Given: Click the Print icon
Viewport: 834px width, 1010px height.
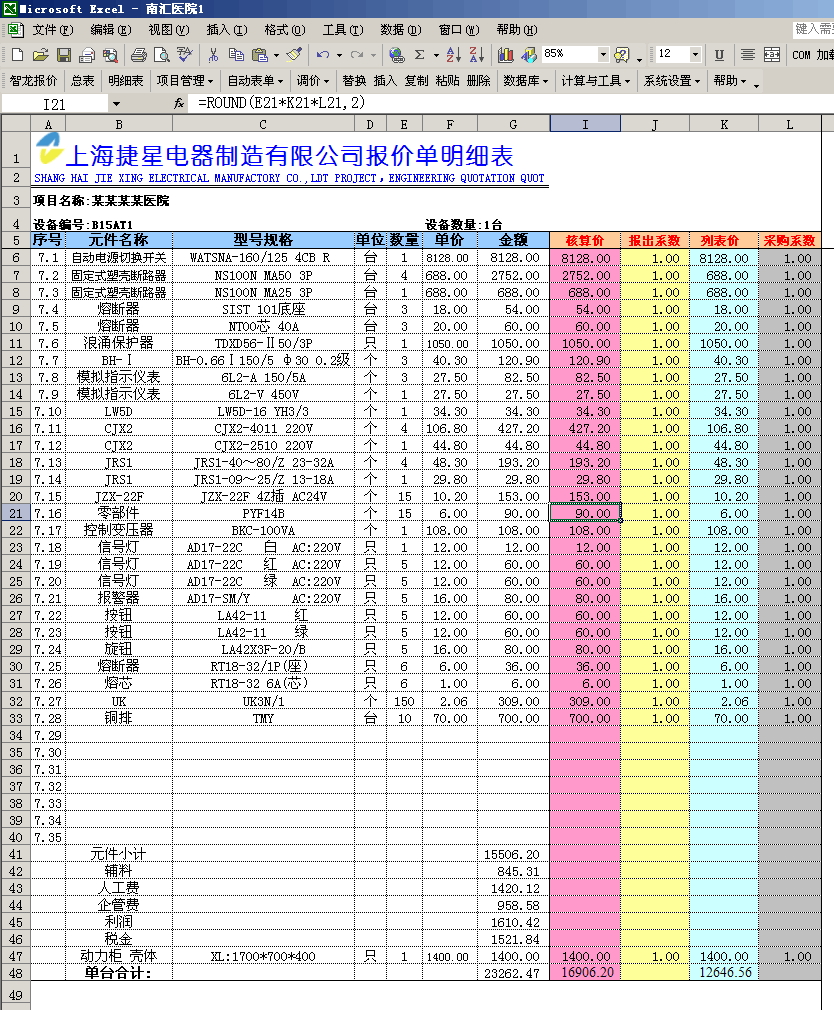Looking at the screenshot, I should 138,55.
